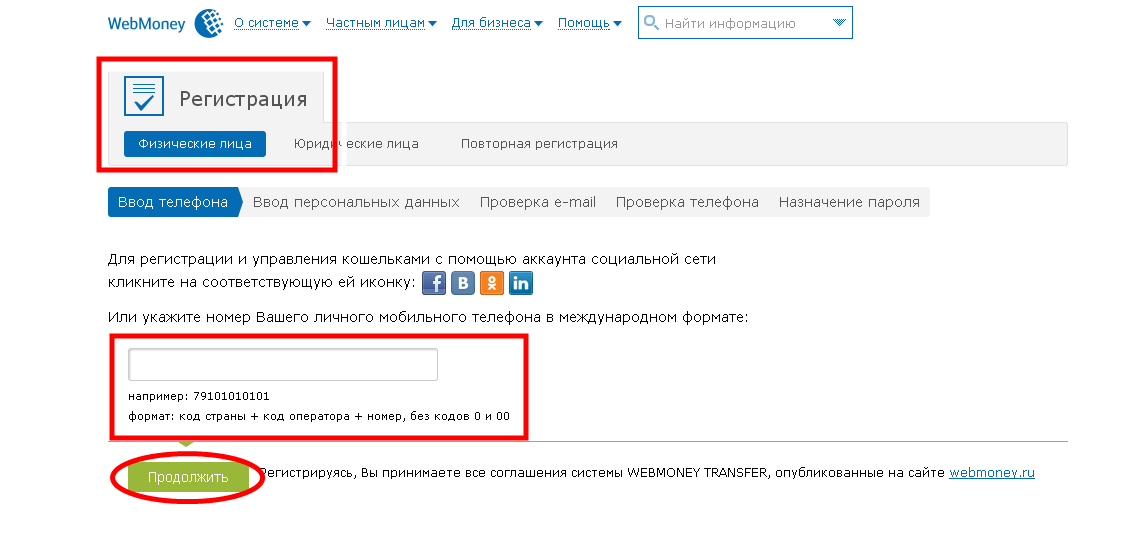Open the Частным лицам dropdown menu
1136x542 pixels.
381,23
